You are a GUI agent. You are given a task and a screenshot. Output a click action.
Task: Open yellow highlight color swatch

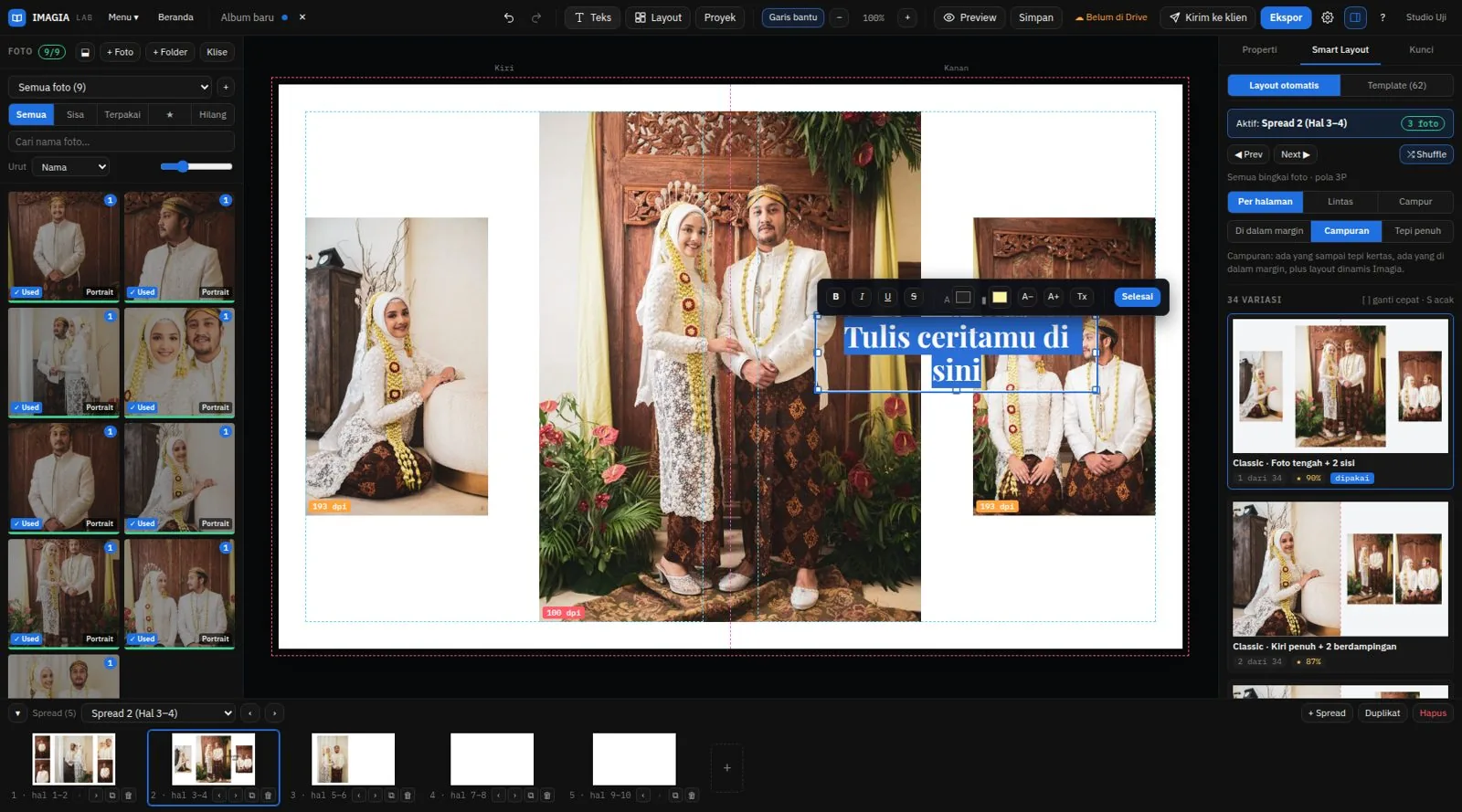(1000, 297)
